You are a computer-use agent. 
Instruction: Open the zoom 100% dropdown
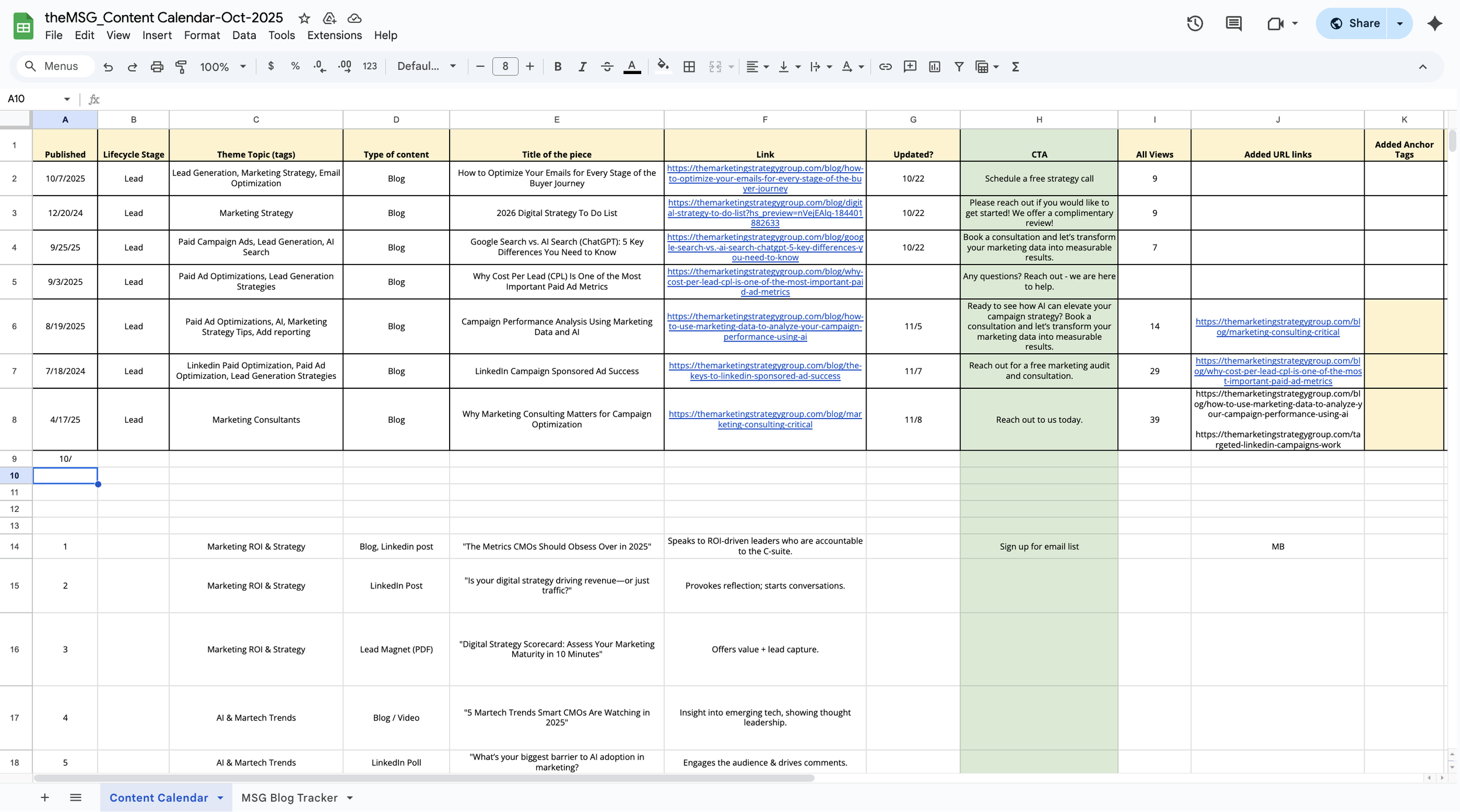223,67
